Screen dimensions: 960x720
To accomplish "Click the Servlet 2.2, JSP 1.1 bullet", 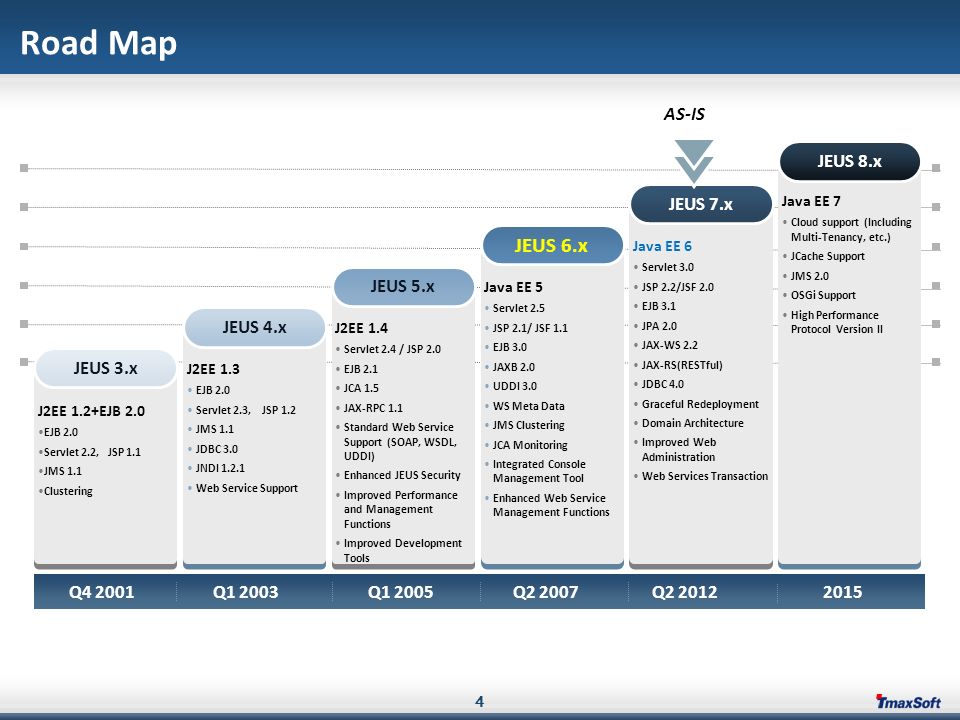I will pyautogui.click(x=89, y=452).
